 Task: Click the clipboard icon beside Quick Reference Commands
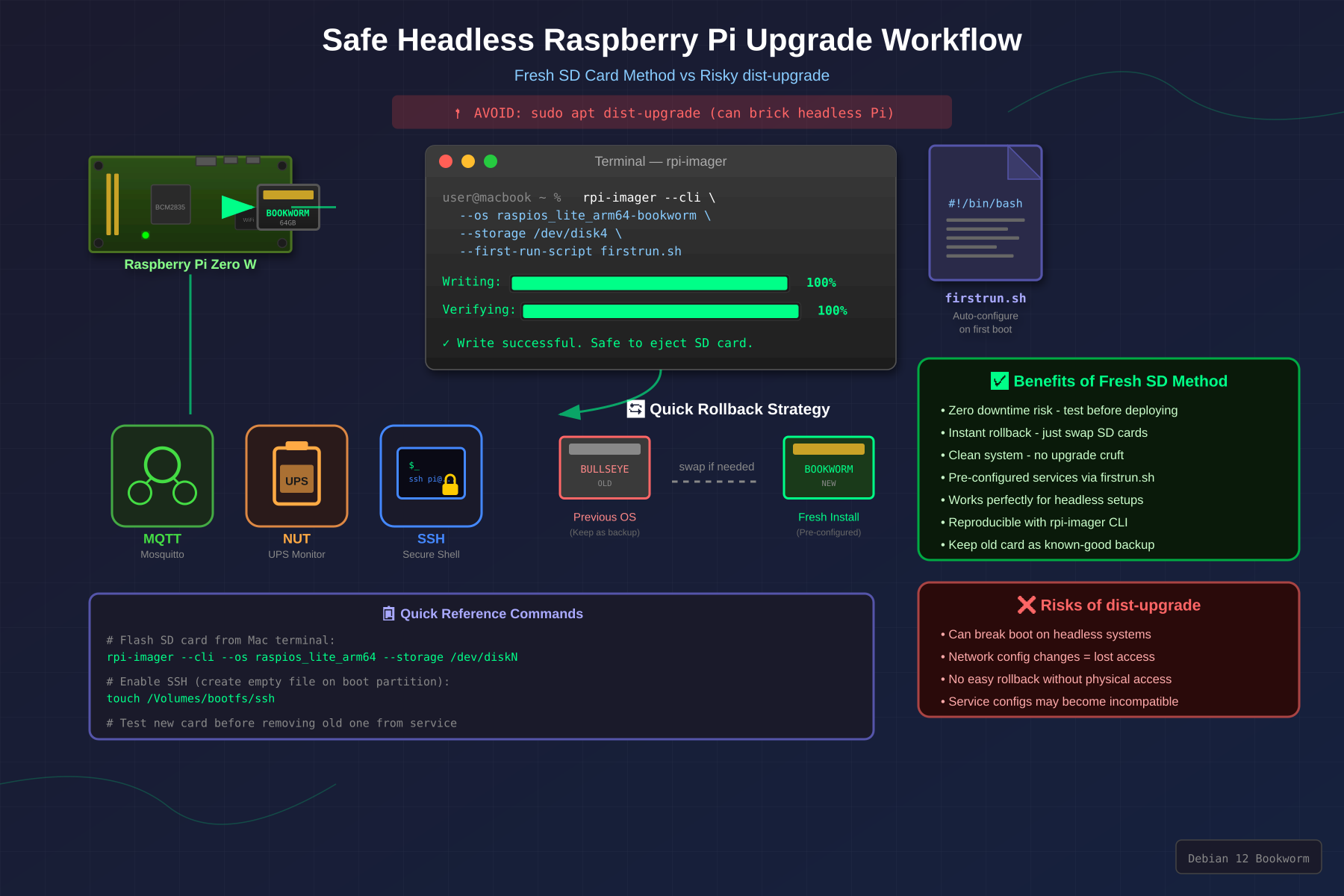[388, 613]
